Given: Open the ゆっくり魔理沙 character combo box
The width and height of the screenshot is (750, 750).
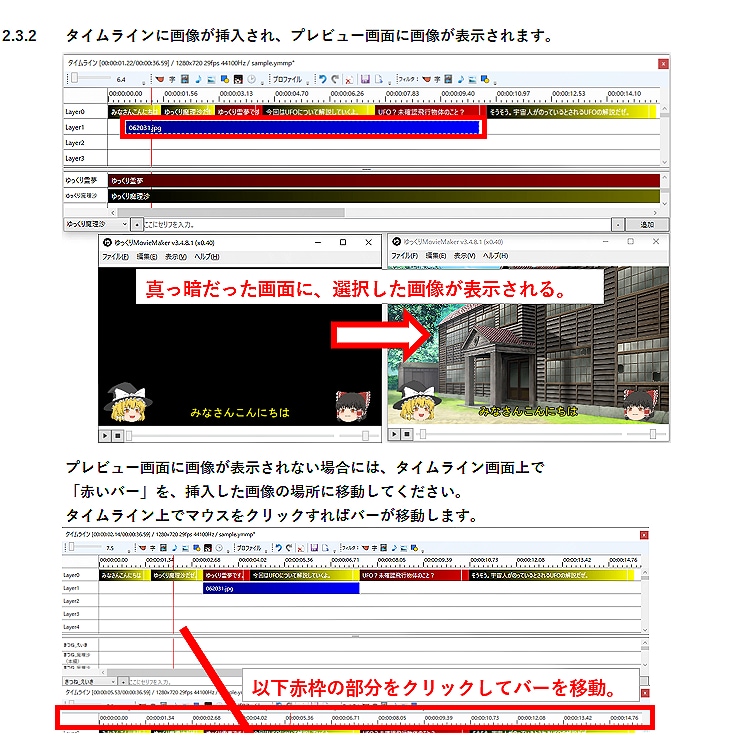Looking at the screenshot, I should point(97,224).
